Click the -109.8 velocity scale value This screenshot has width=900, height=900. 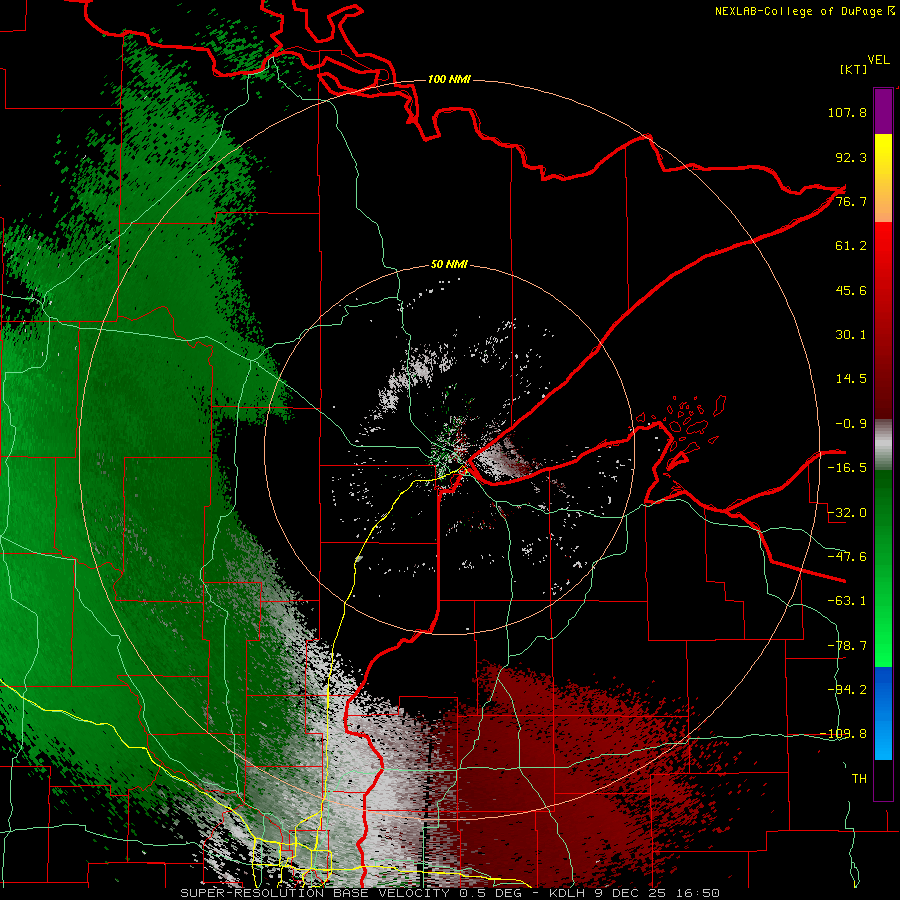843,734
